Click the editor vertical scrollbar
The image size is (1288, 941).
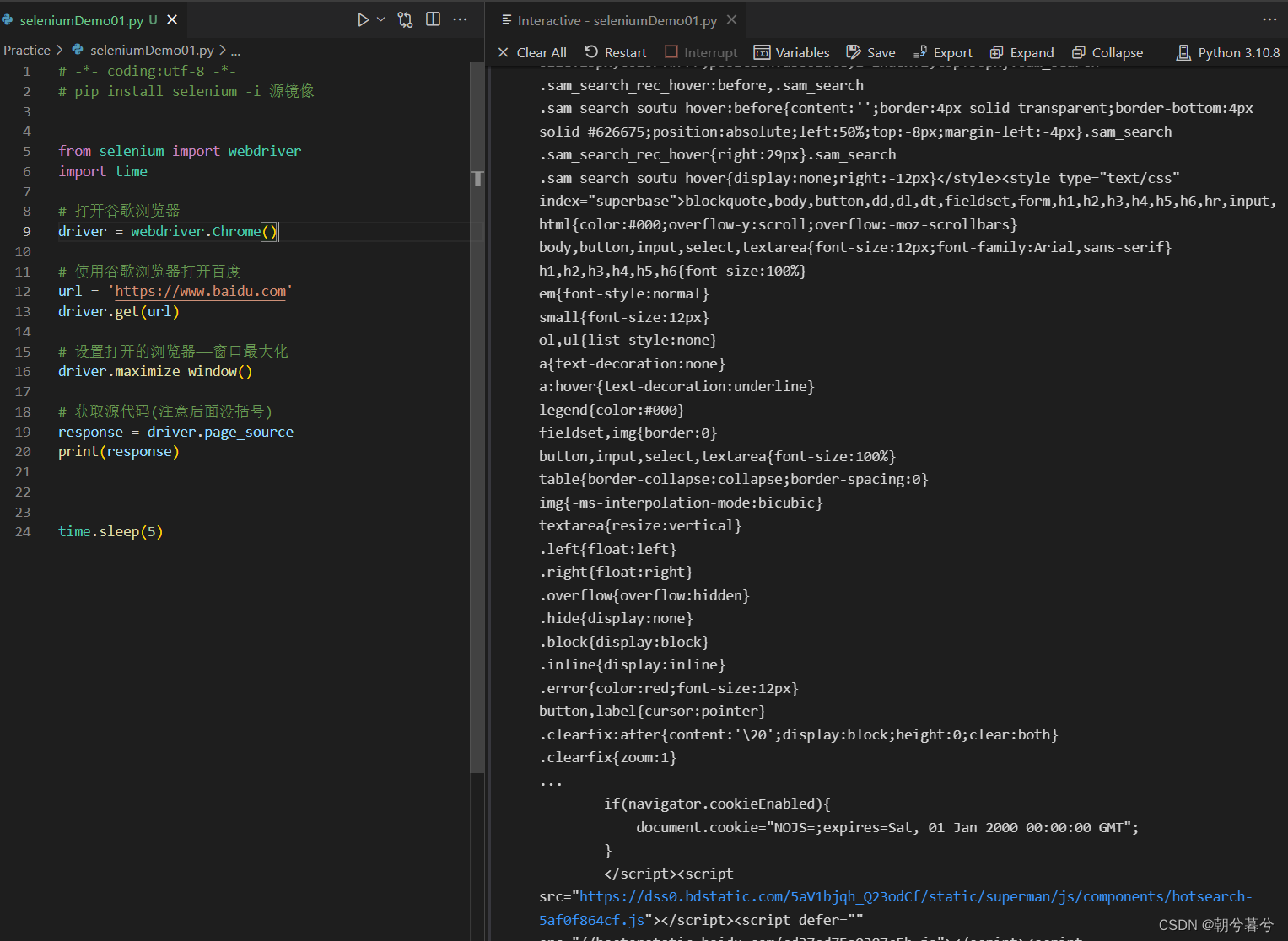[x=477, y=417]
